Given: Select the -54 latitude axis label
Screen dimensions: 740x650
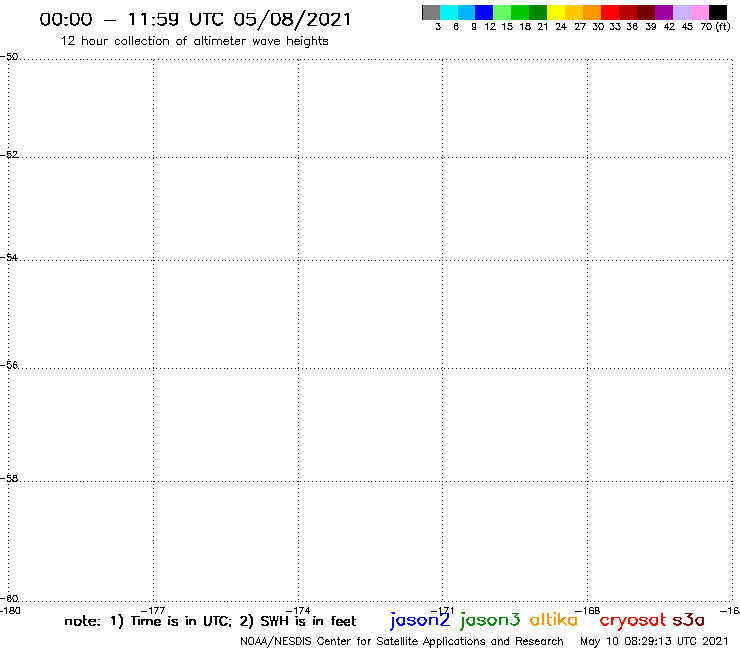Looking at the screenshot, I should coord(9,258).
